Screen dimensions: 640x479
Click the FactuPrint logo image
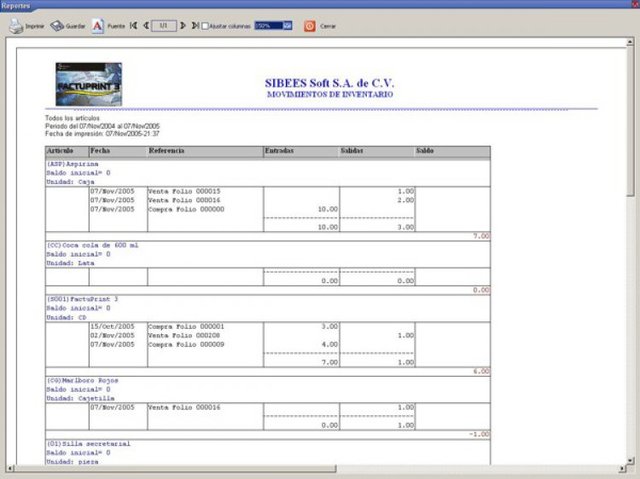88,82
